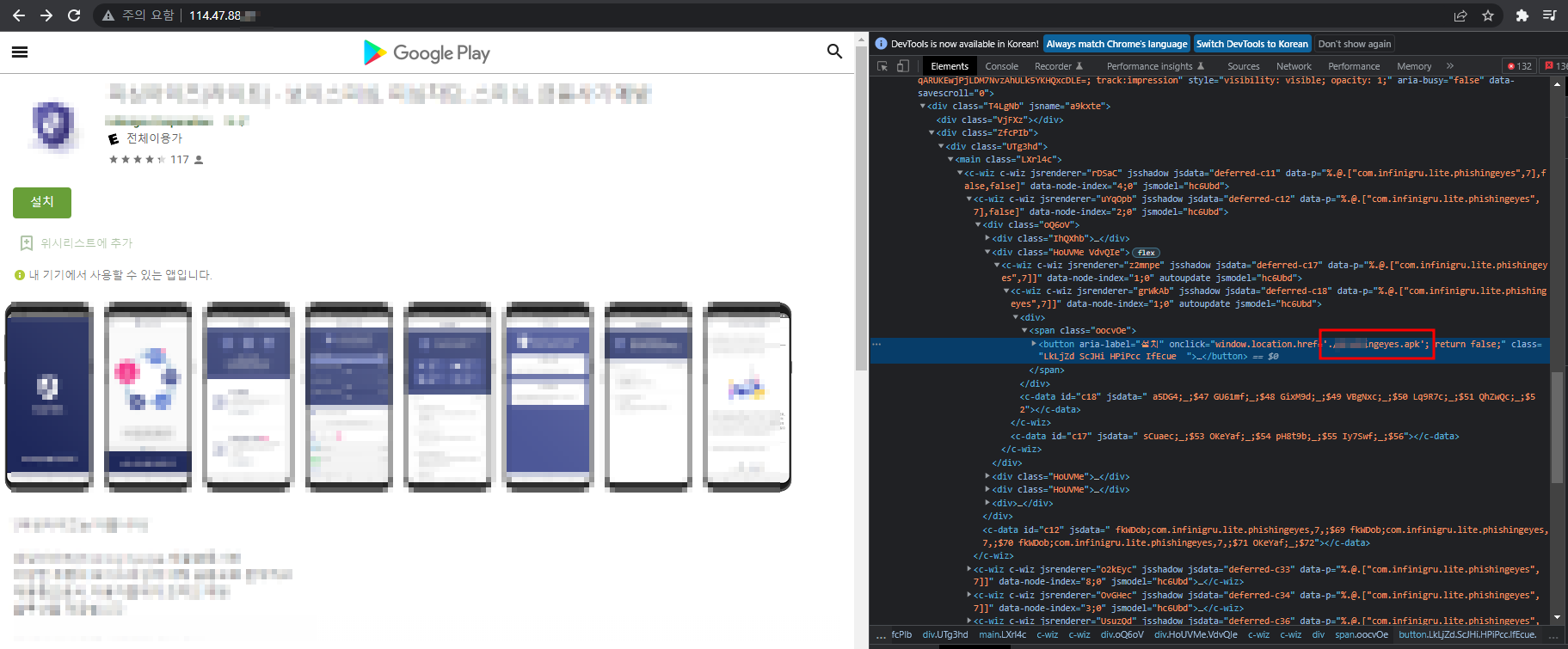Click the last app screenshot thumbnail

pyautogui.click(x=747, y=397)
